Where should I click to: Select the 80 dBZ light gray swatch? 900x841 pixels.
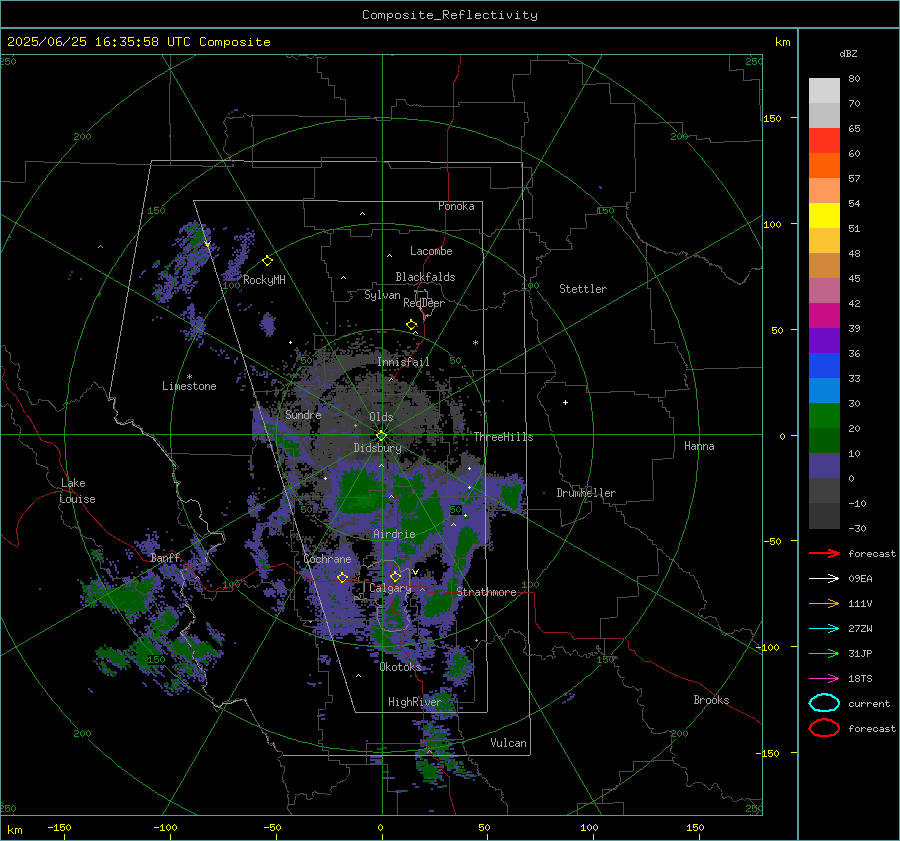coord(824,90)
